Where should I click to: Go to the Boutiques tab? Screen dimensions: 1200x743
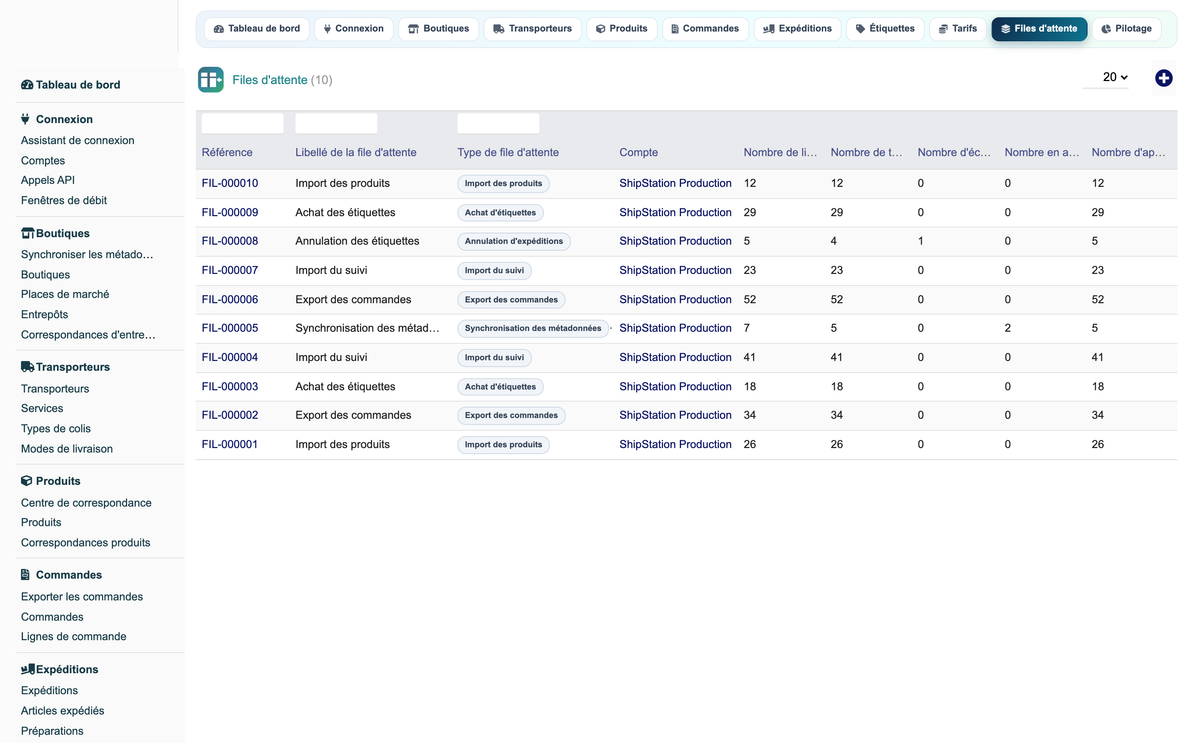438,29
